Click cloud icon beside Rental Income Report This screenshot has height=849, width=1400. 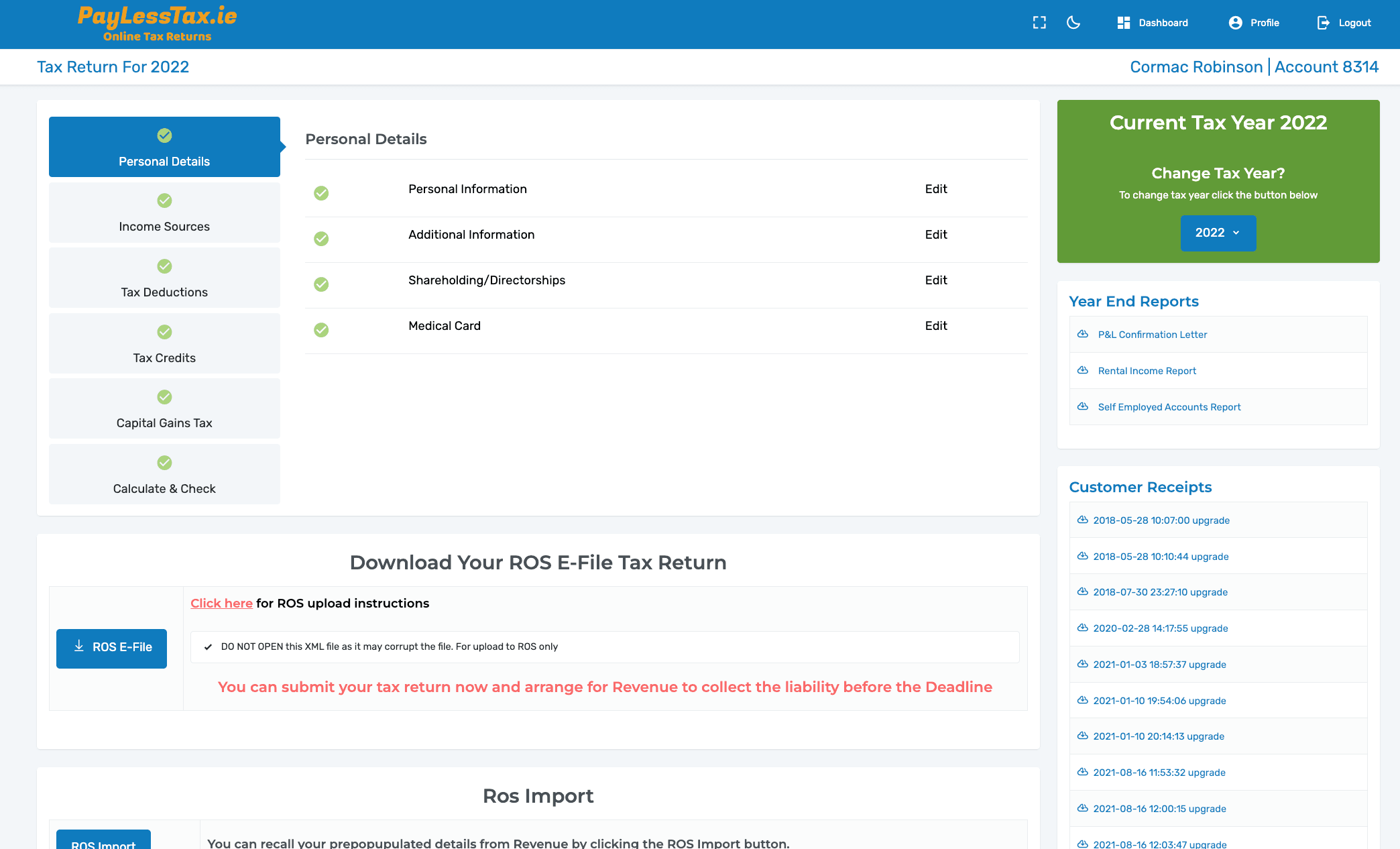click(1082, 370)
